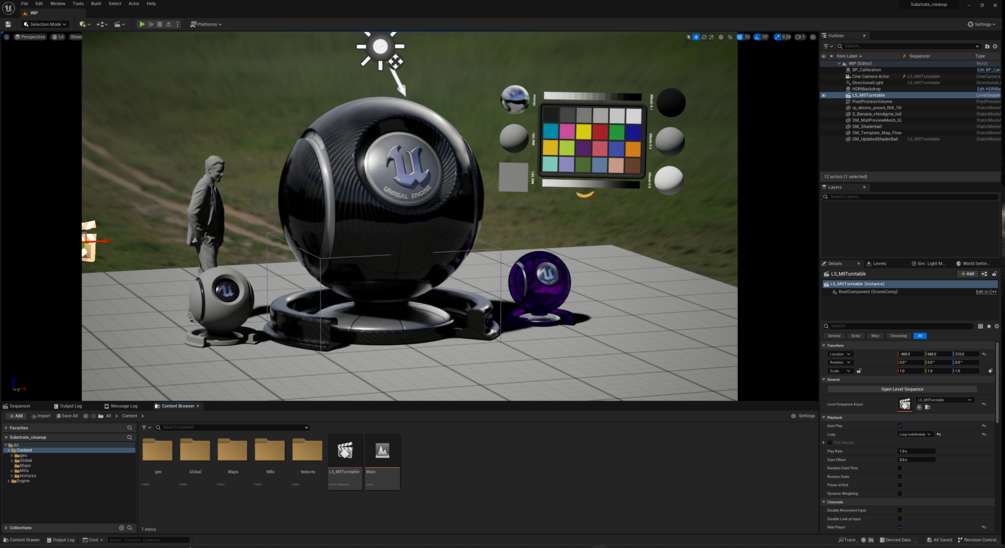Image resolution: width=1005 pixels, height=548 pixels.
Task: Switch to the Levels tab
Action: [x=877, y=263]
